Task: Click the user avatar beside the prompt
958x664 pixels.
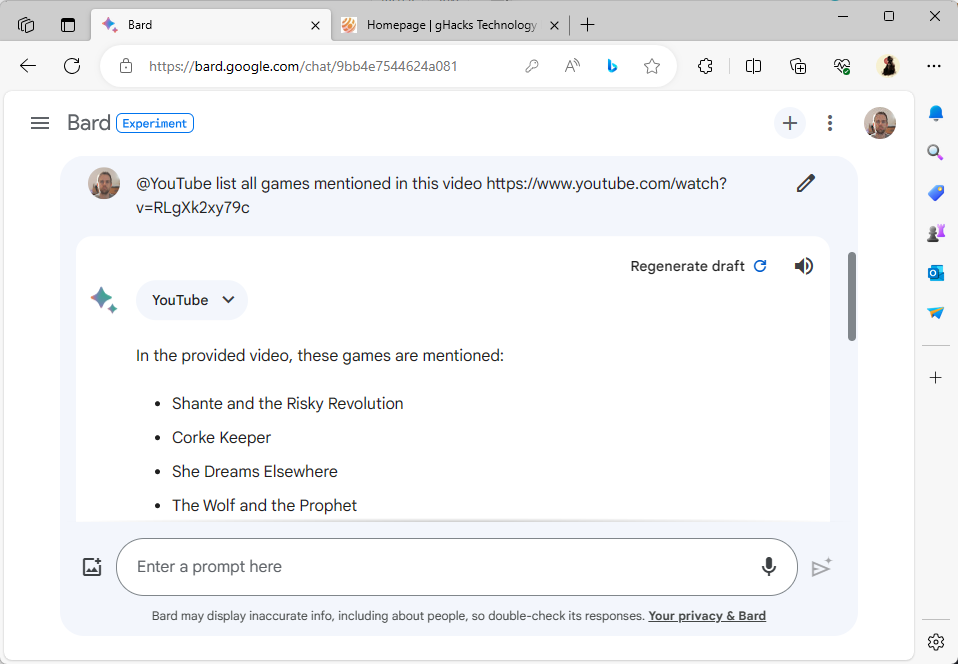Action: click(104, 183)
